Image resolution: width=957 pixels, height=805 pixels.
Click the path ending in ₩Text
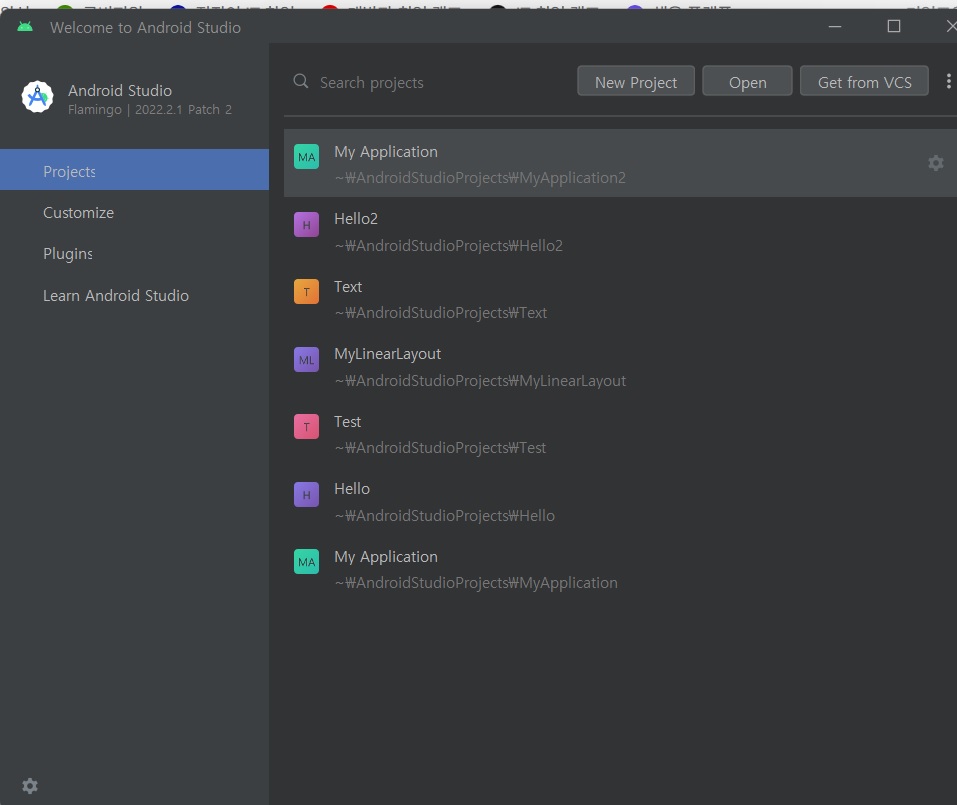(x=441, y=313)
